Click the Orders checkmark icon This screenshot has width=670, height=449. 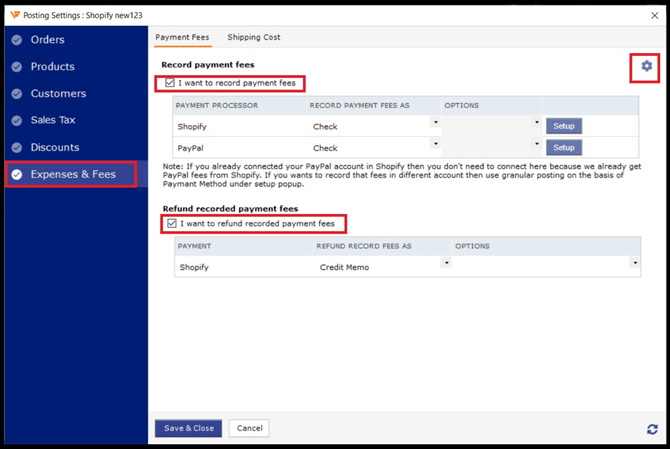[17, 40]
